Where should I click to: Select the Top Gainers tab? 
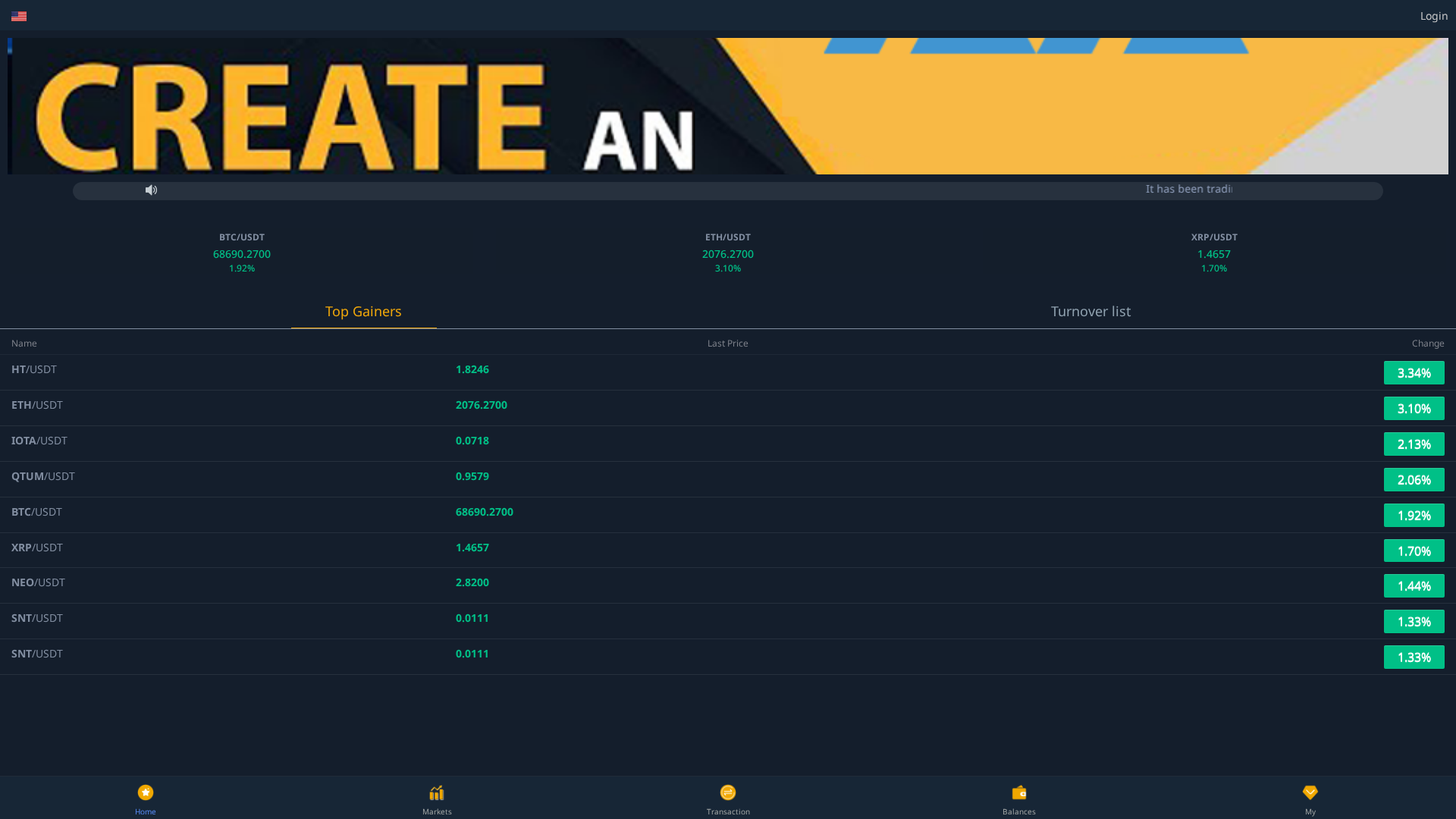tap(363, 311)
